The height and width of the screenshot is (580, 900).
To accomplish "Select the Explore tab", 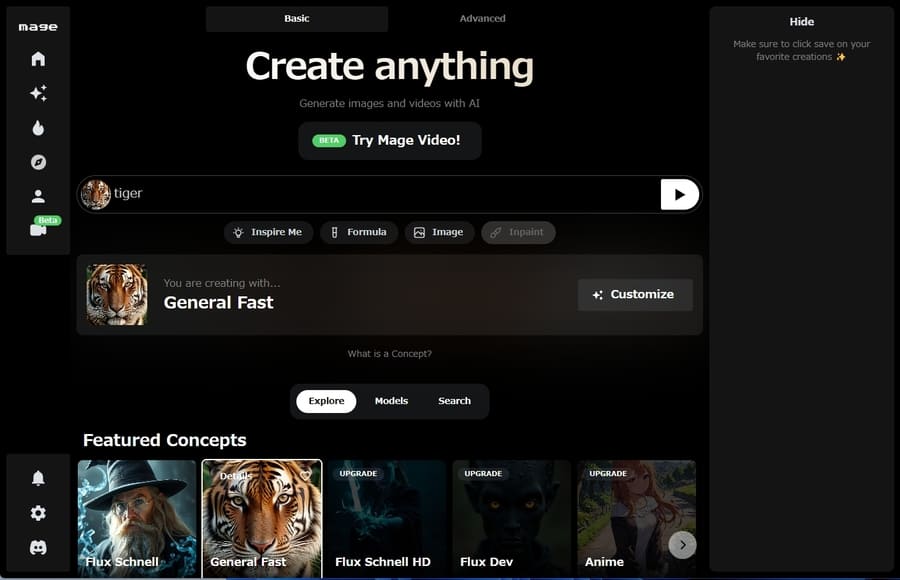I will (326, 401).
